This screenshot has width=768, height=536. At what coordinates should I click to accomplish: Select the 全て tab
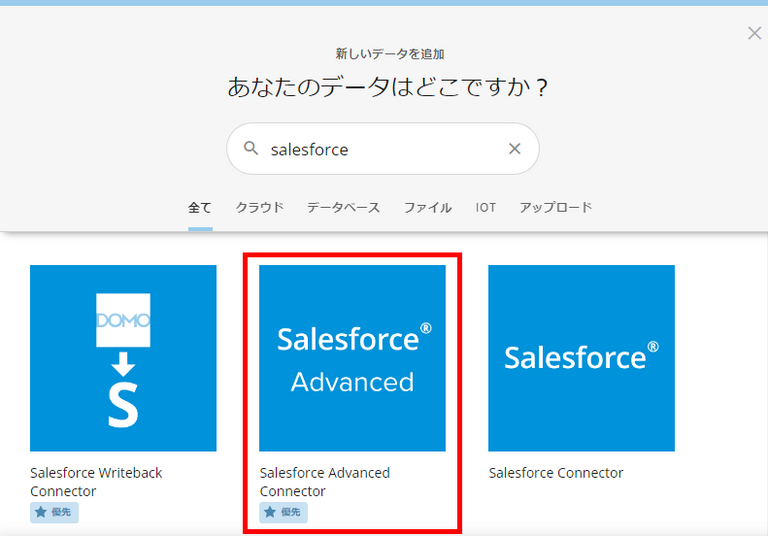coord(200,208)
